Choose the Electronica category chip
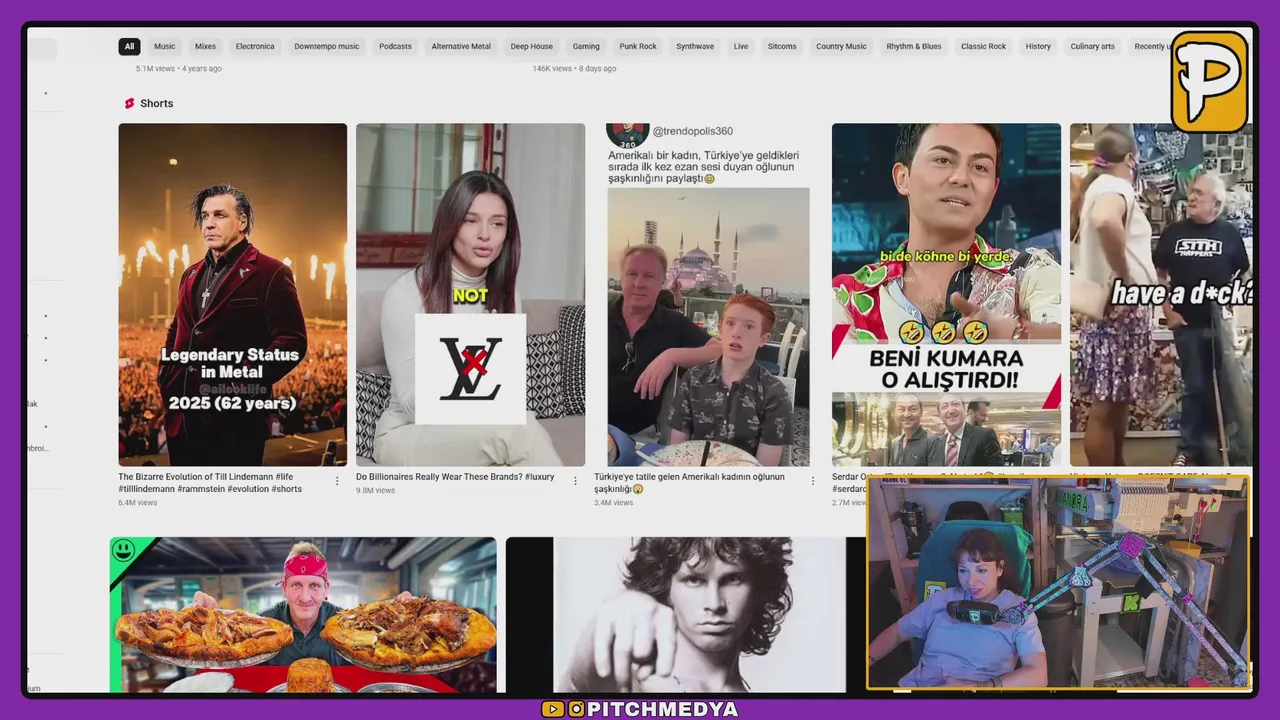The height and width of the screenshot is (720, 1280). click(255, 46)
